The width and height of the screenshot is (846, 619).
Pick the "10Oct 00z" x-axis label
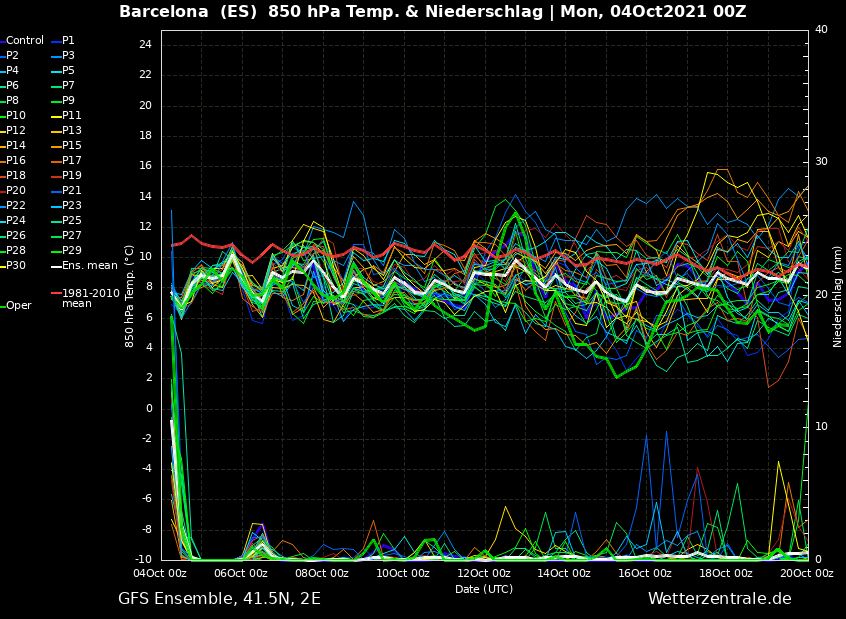coord(402,573)
